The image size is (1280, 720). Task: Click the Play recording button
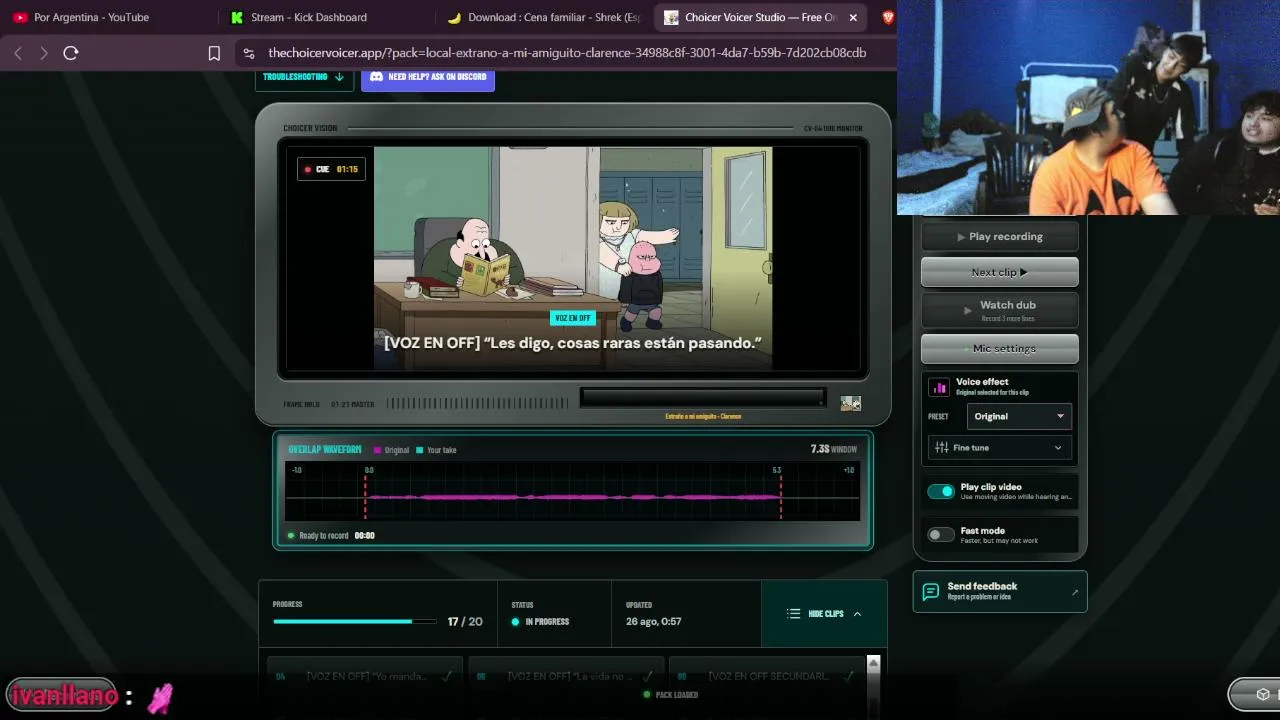click(1000, 237)
